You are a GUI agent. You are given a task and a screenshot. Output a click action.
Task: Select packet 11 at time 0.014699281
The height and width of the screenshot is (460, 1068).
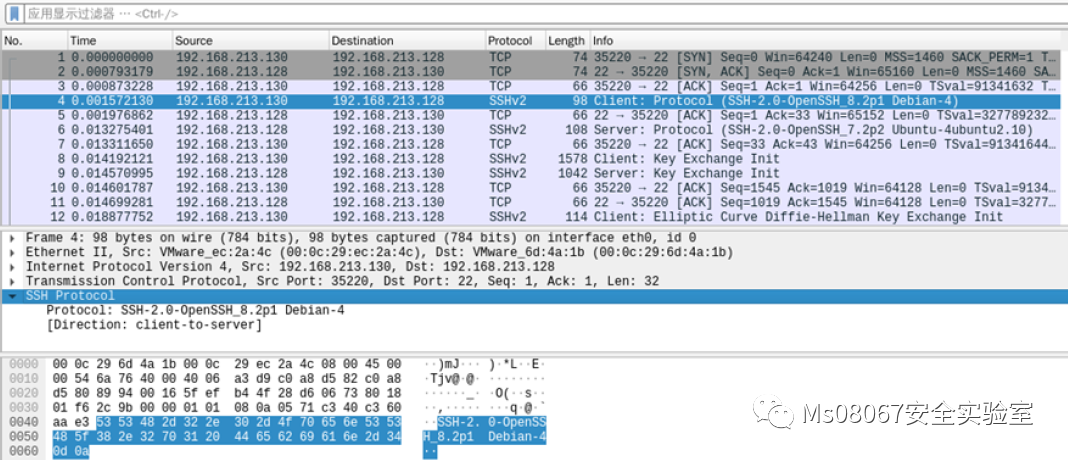pos(531,202)
